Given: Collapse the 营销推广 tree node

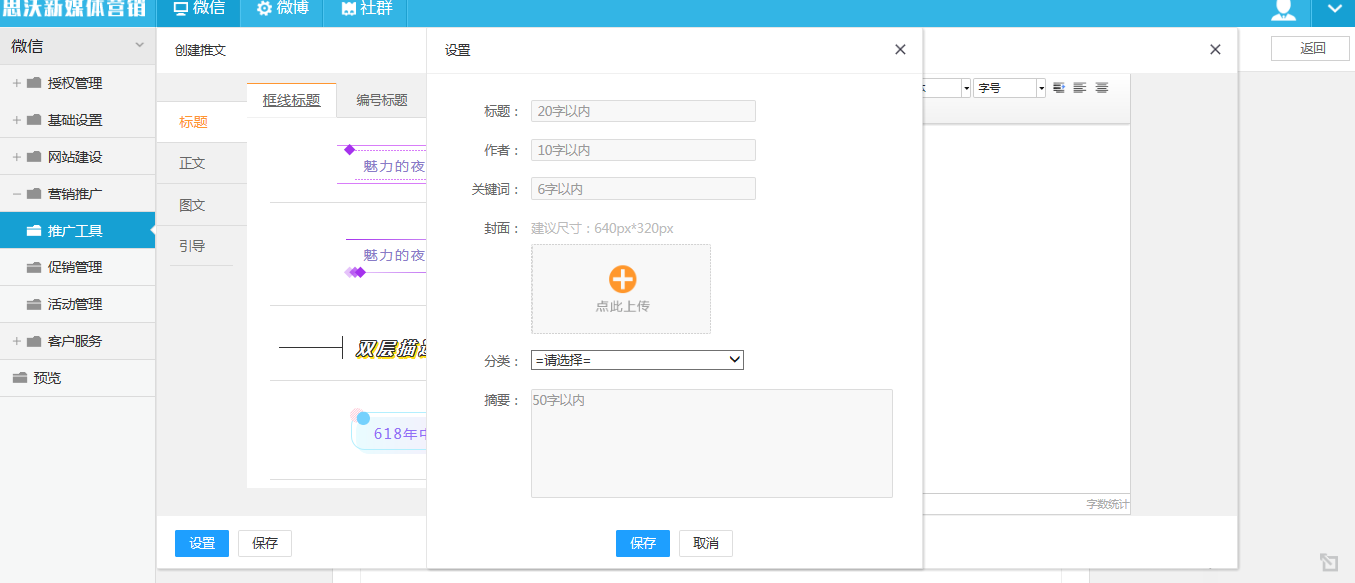Looking at the screenshot, I should [17, 194].
